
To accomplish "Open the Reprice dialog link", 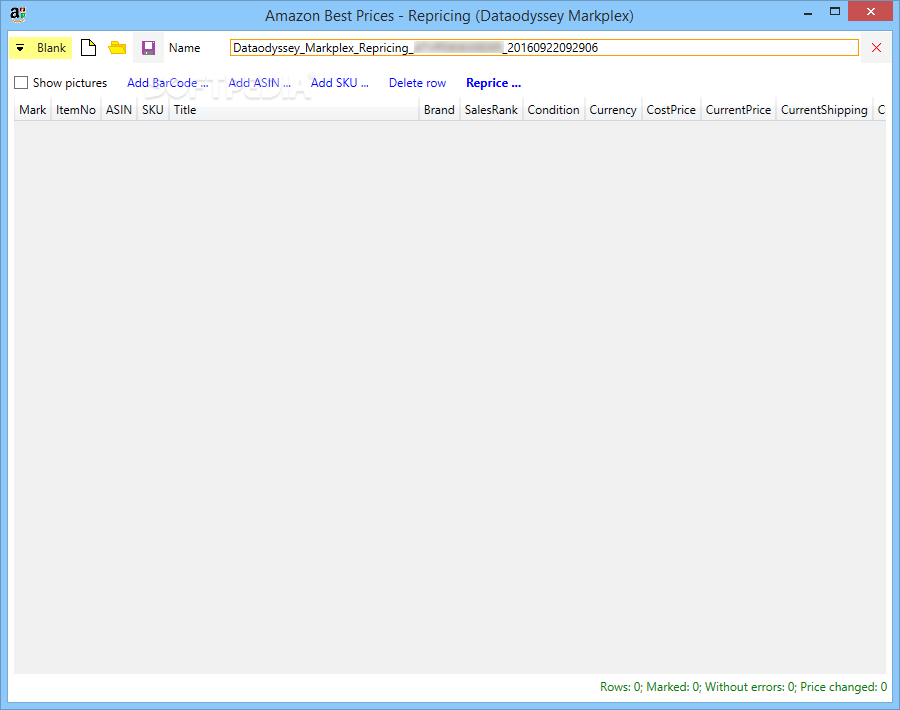I will [494, 83].
